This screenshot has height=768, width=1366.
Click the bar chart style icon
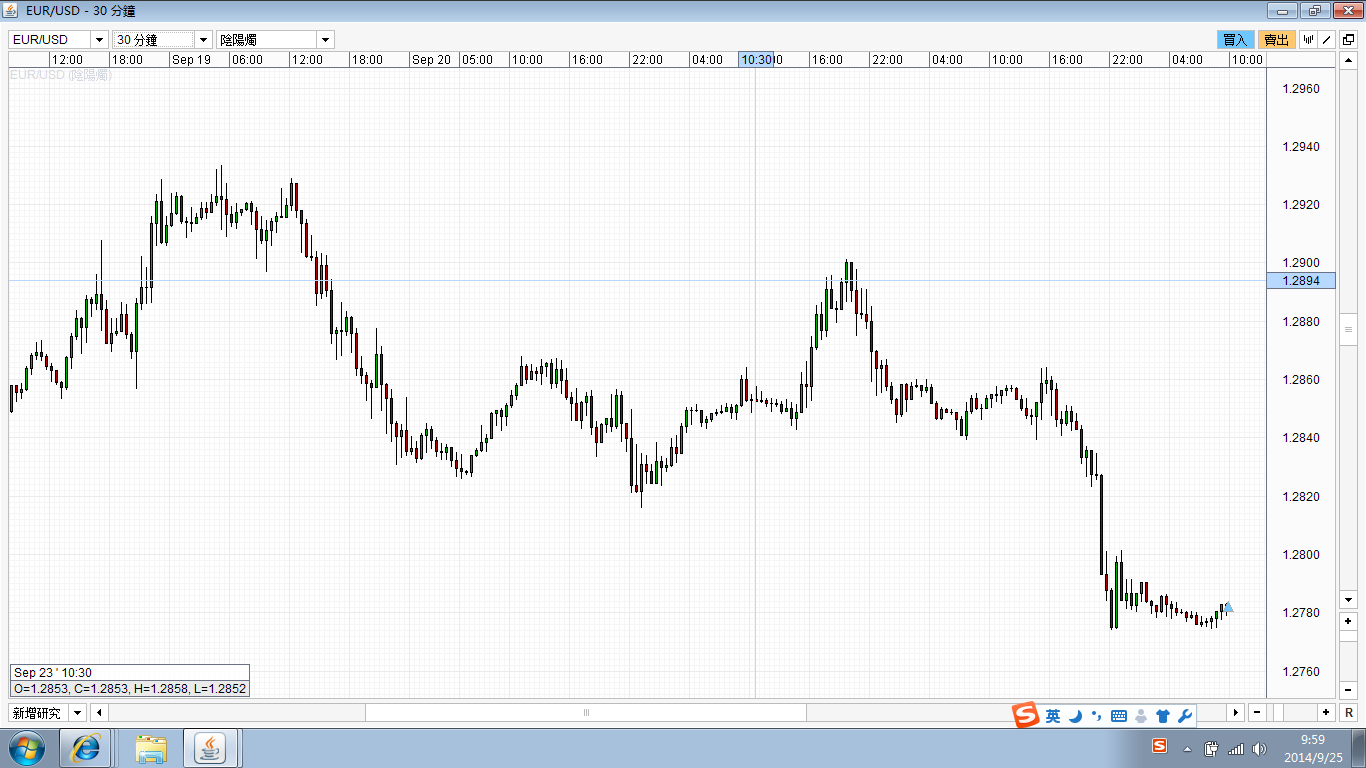click(x=1308, y=40)
